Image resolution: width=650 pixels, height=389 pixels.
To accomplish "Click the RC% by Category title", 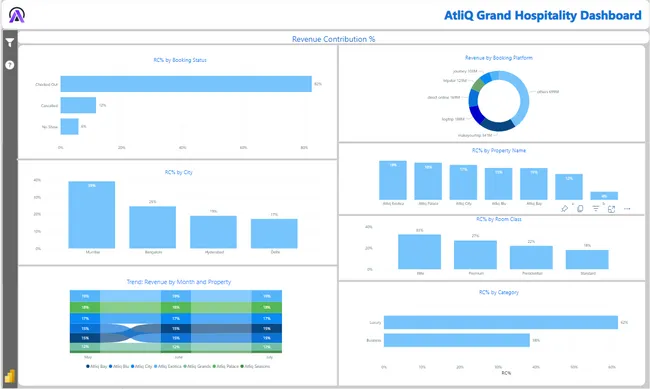I will point(499,292).
